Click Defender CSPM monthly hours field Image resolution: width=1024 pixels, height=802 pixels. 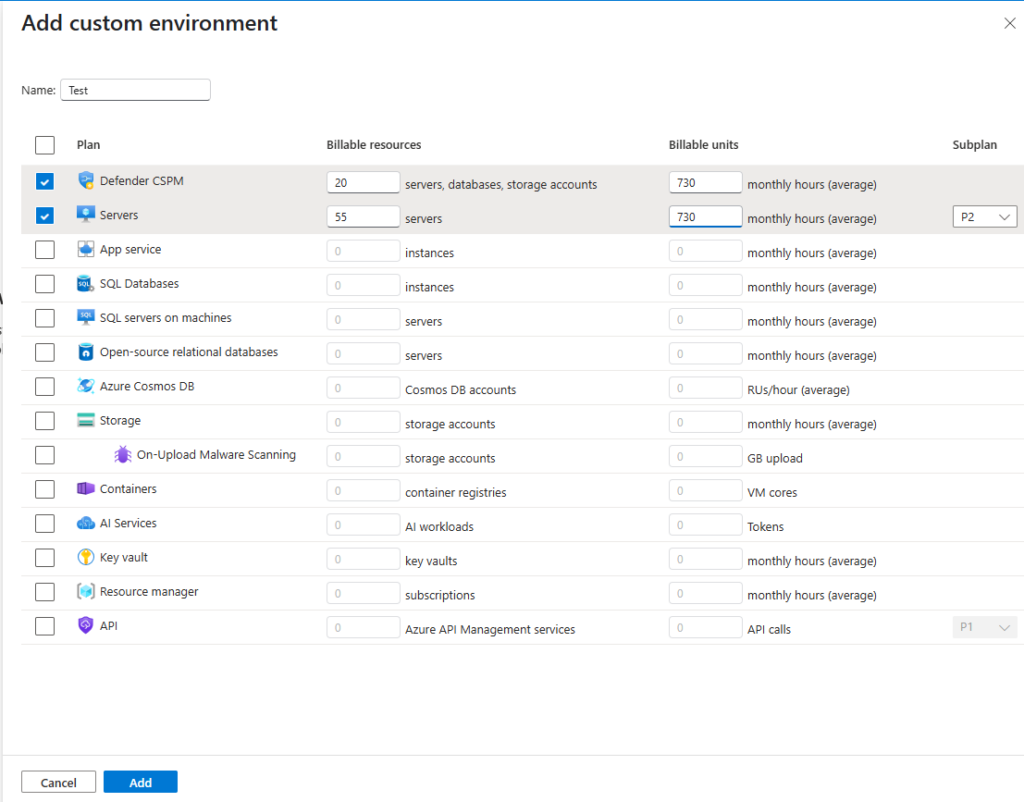point(705,182)
